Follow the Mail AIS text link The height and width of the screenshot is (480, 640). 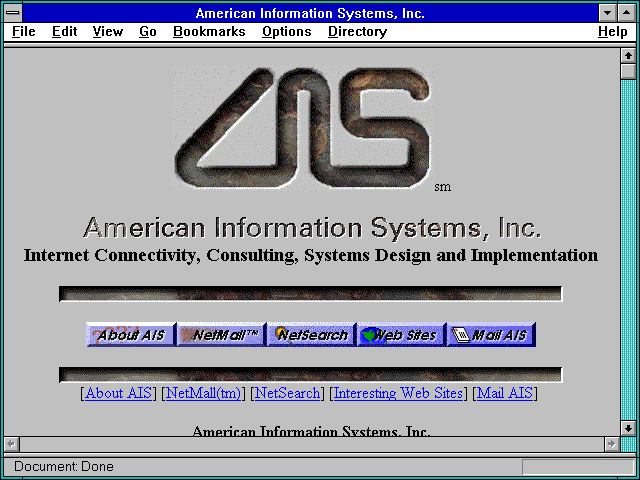505,393
